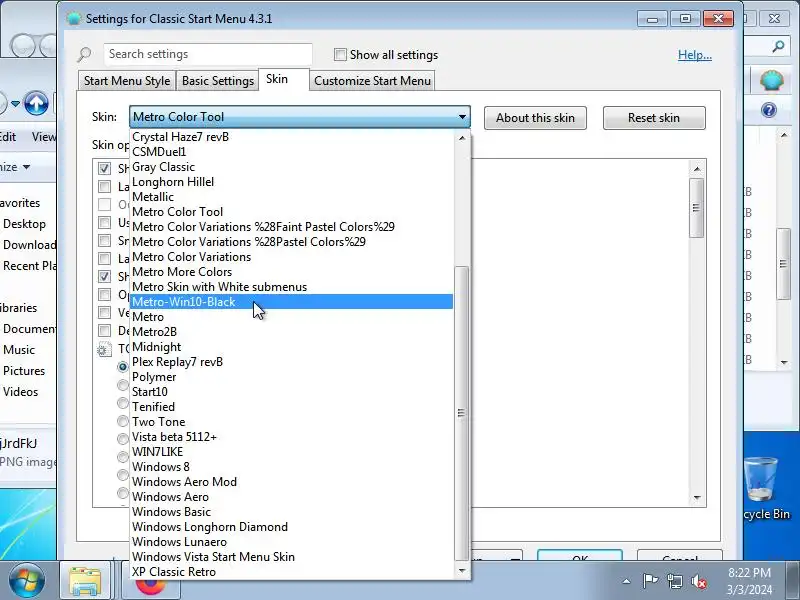Select Pictures library in Explorer
The height and width of the screenshot is (600, 800).
pyautogui.click(x=24, y=370)
